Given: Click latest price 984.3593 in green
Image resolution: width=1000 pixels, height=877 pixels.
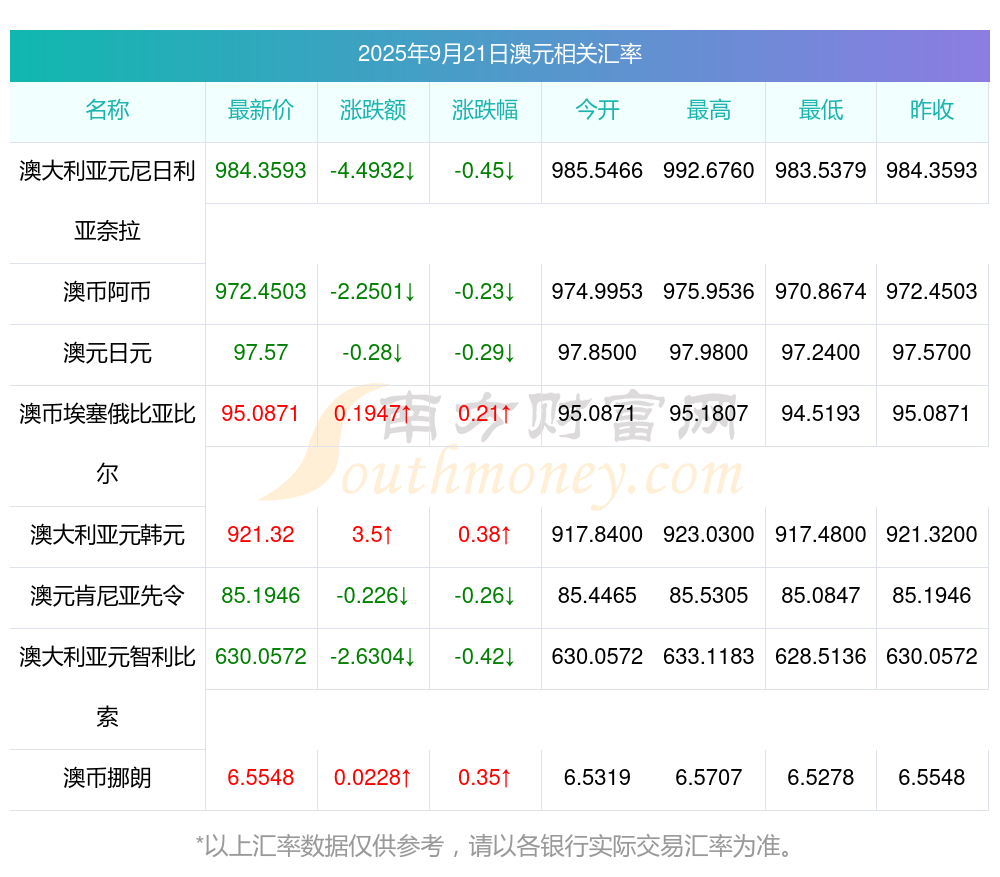Looking at the screenshot, I should click(x=261, y=170).
